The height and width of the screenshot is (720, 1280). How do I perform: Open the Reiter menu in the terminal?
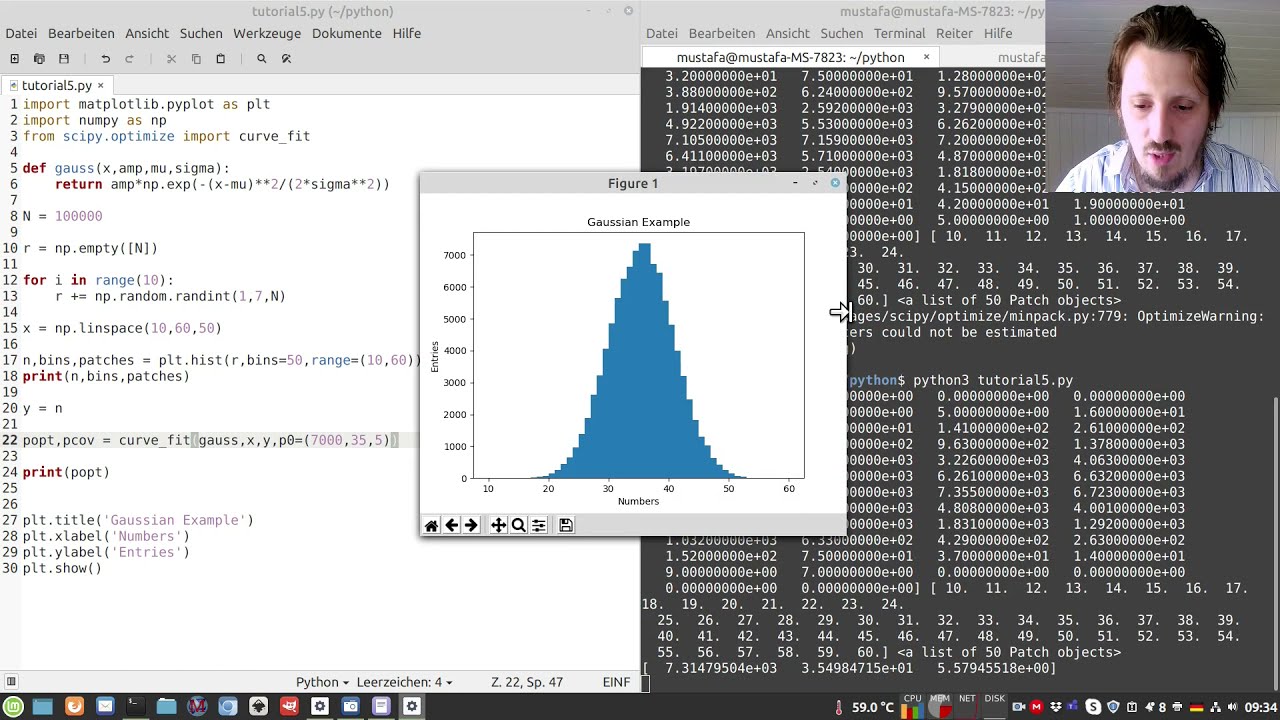[x=954, y=33]
